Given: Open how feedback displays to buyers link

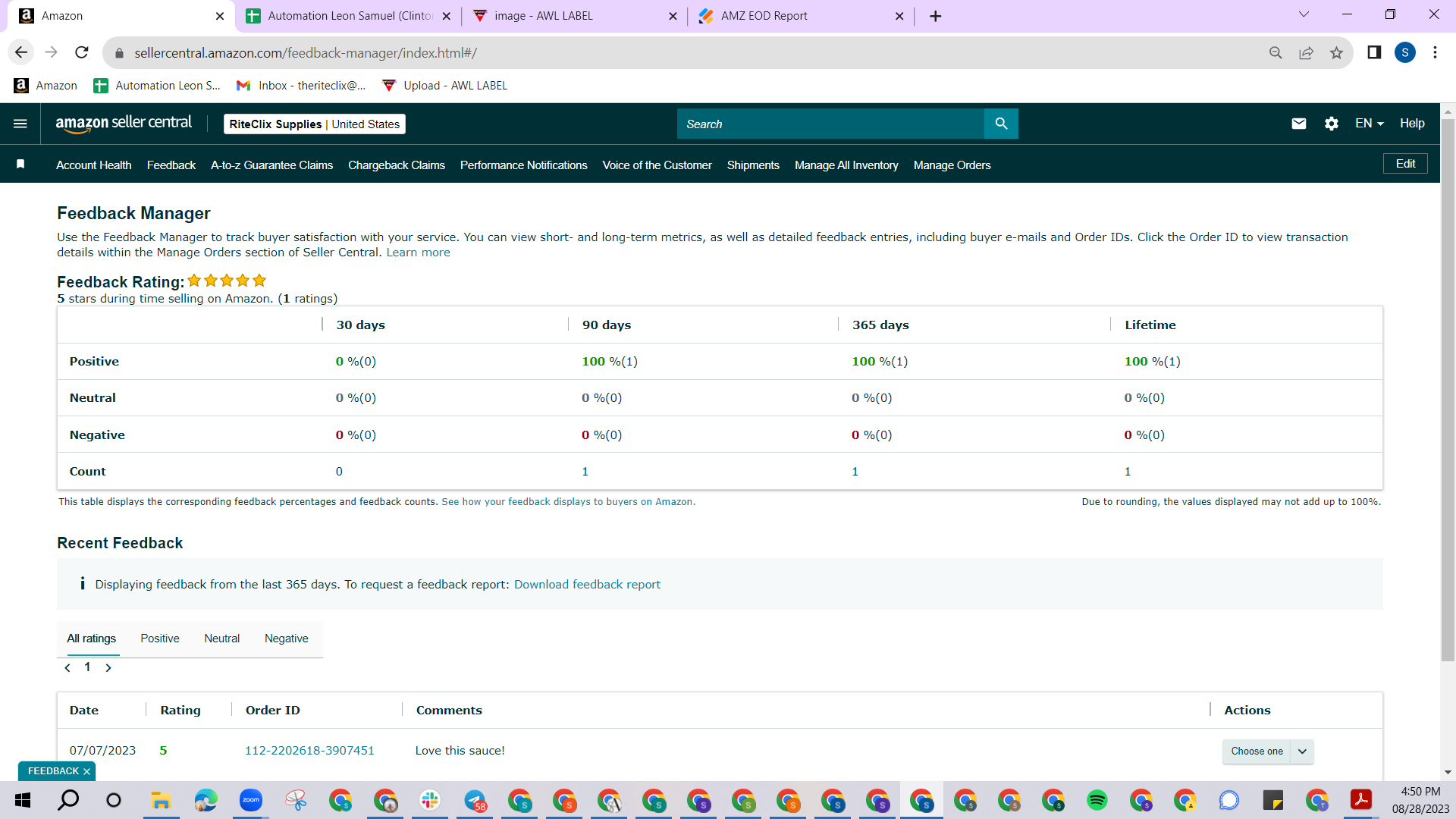Looking at the screenshot, I should click(x=567, y=502).
